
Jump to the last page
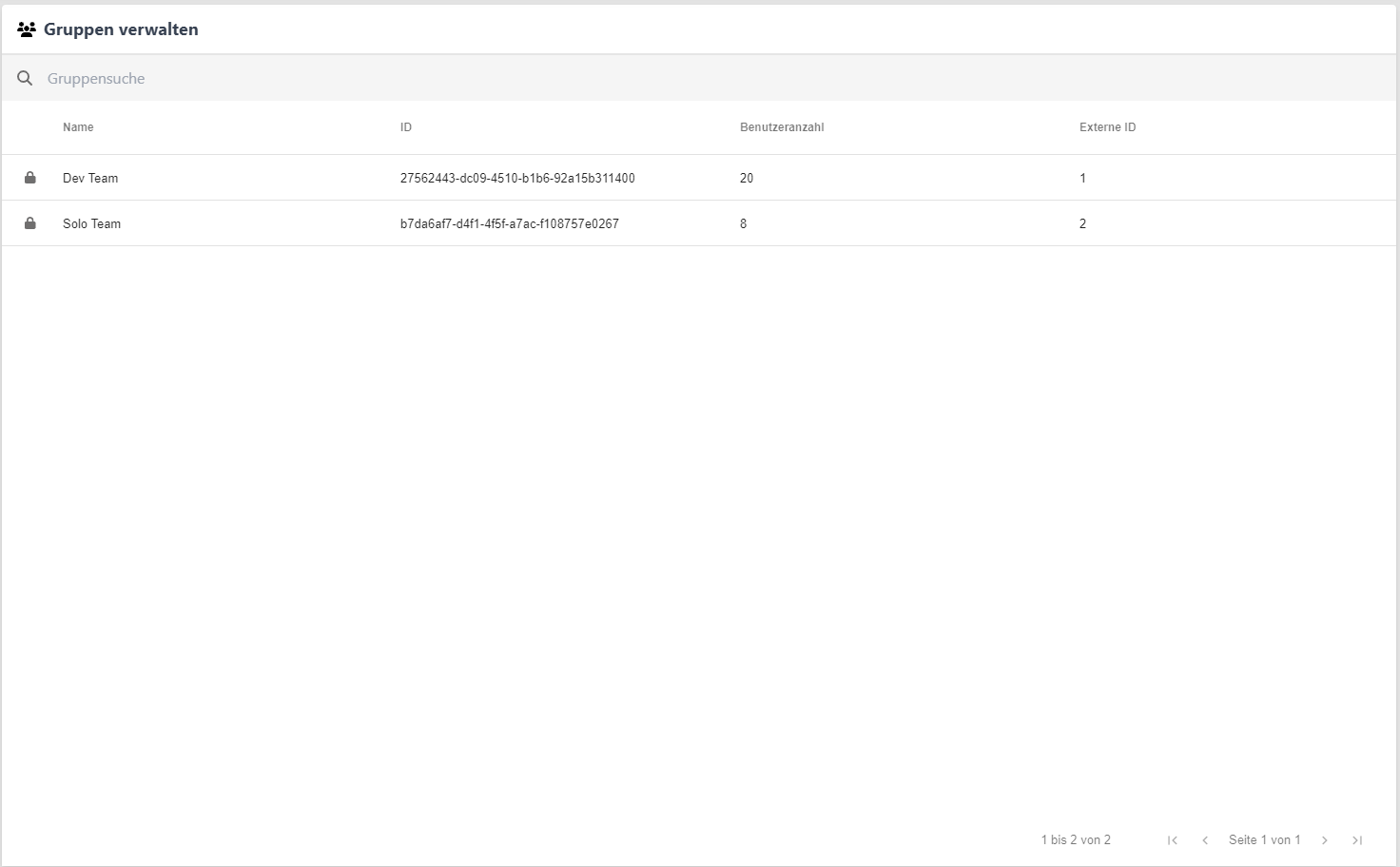coord(1357,840)
